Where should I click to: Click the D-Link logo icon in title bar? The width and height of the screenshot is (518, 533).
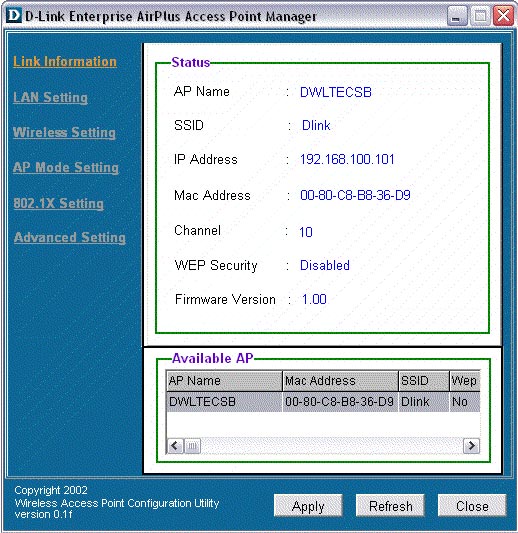pyautogui.click(x=14, y=16)
